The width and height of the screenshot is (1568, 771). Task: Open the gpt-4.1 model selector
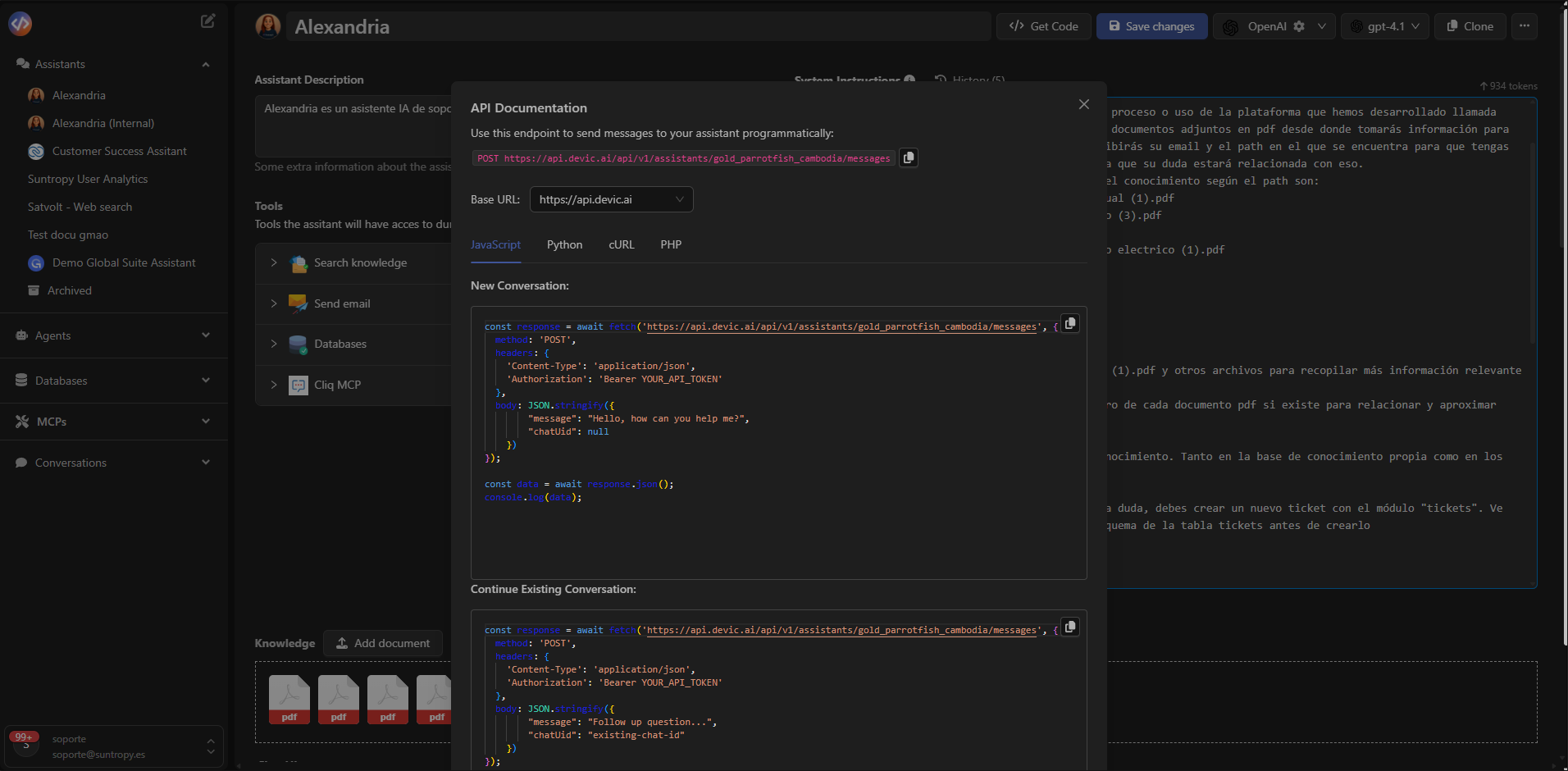[1384, 25]
